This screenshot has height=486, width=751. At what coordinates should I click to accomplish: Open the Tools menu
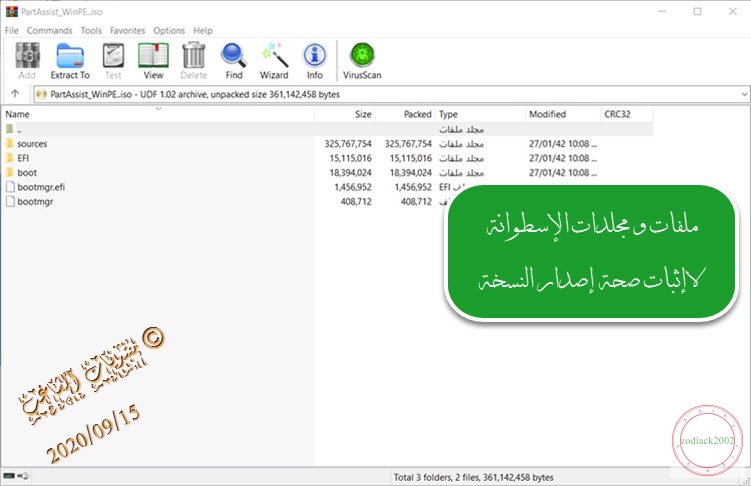click(91, 31)
